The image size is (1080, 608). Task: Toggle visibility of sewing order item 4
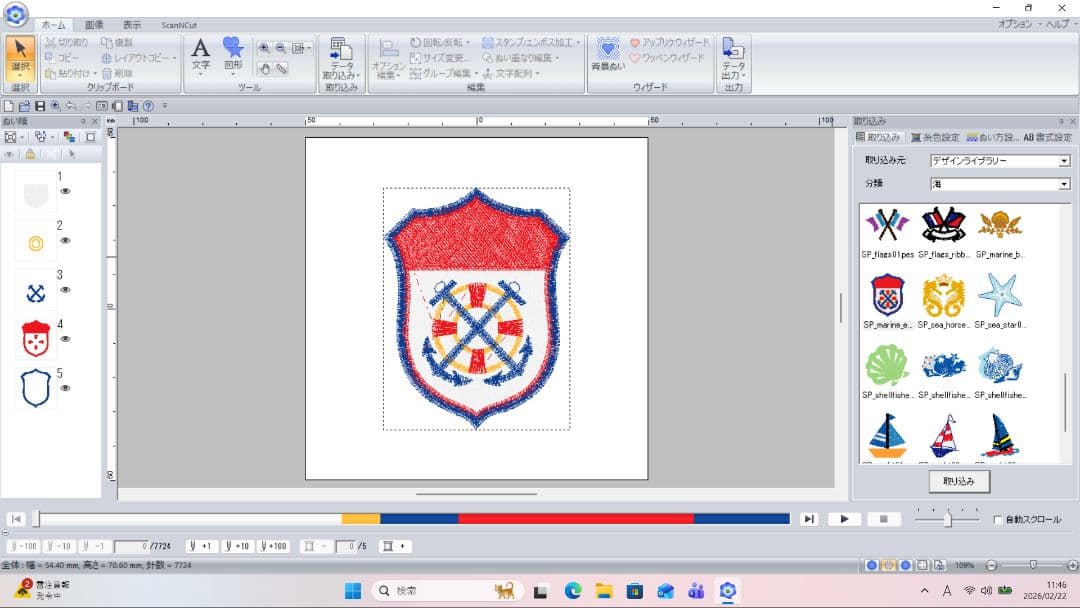click(x=65, y=339)
